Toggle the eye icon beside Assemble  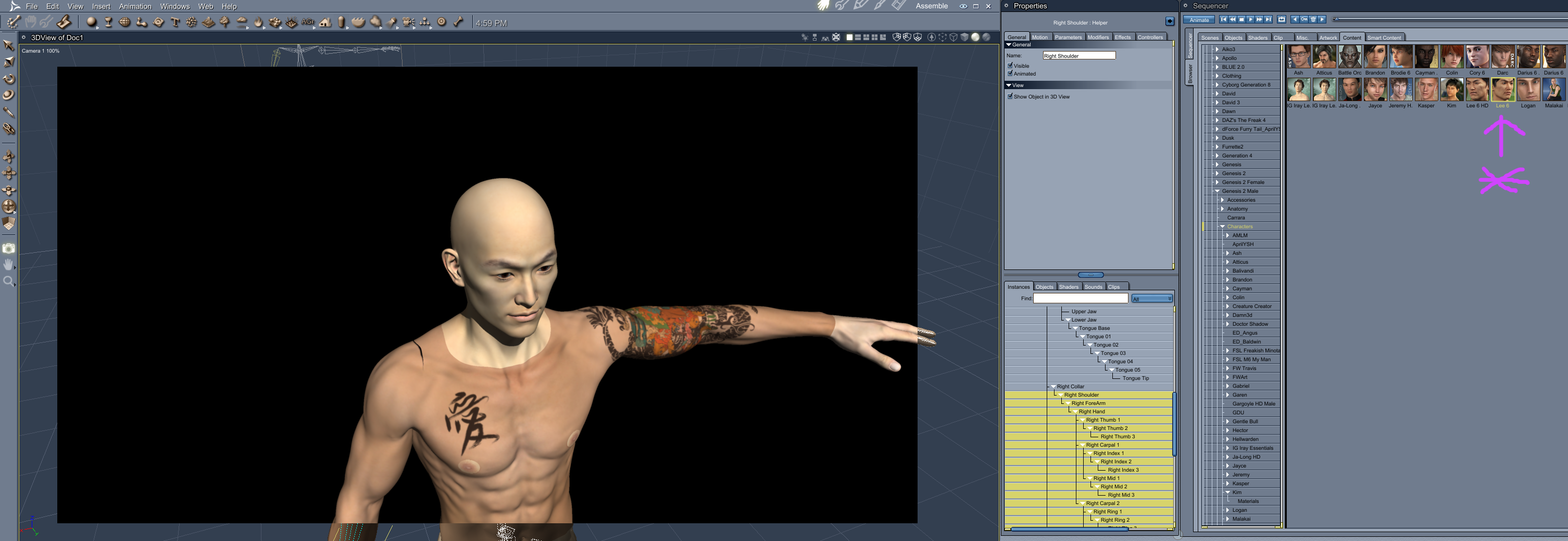point(963,6)
